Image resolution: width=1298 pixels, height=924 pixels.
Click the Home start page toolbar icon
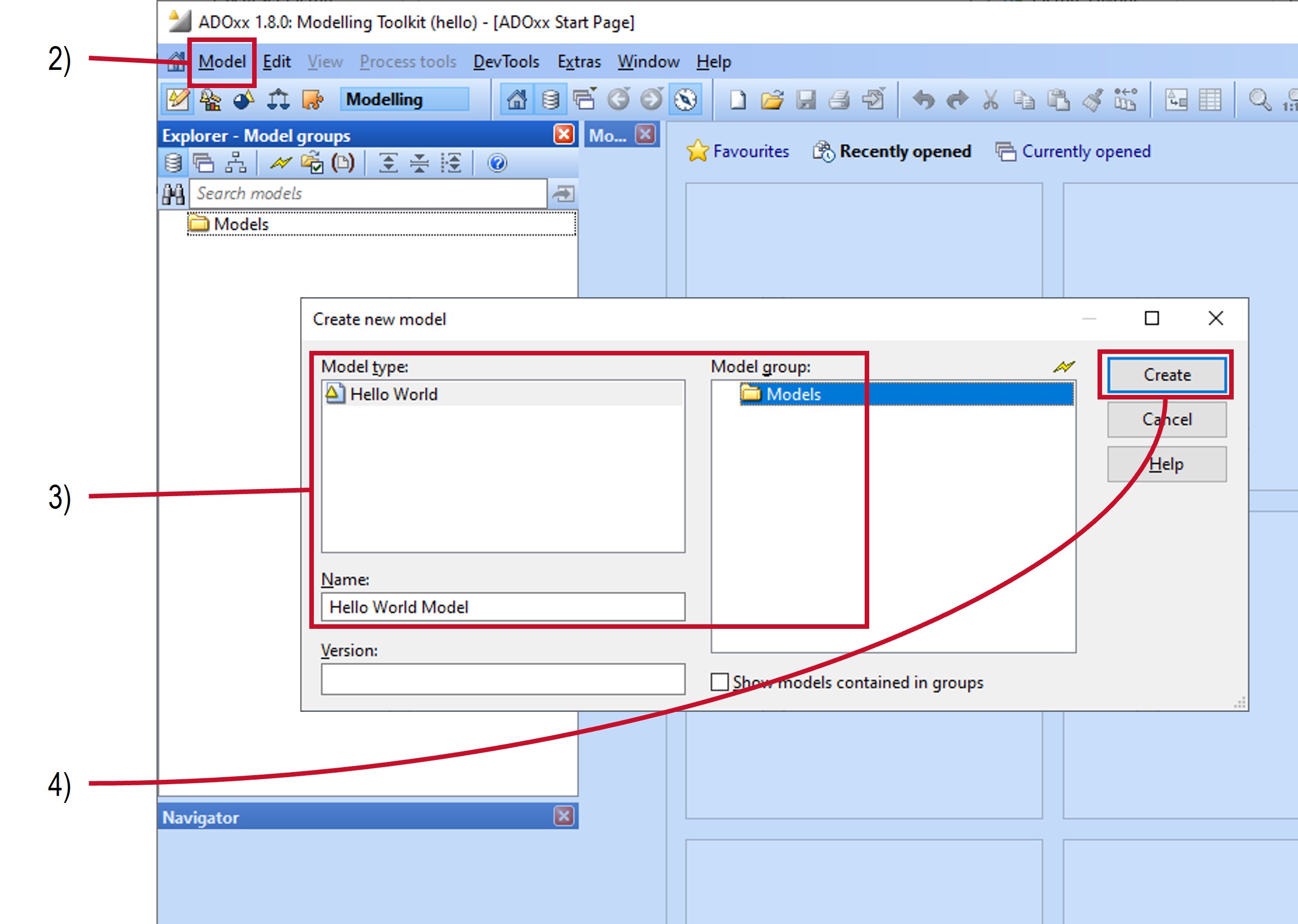tap(516, 100)
